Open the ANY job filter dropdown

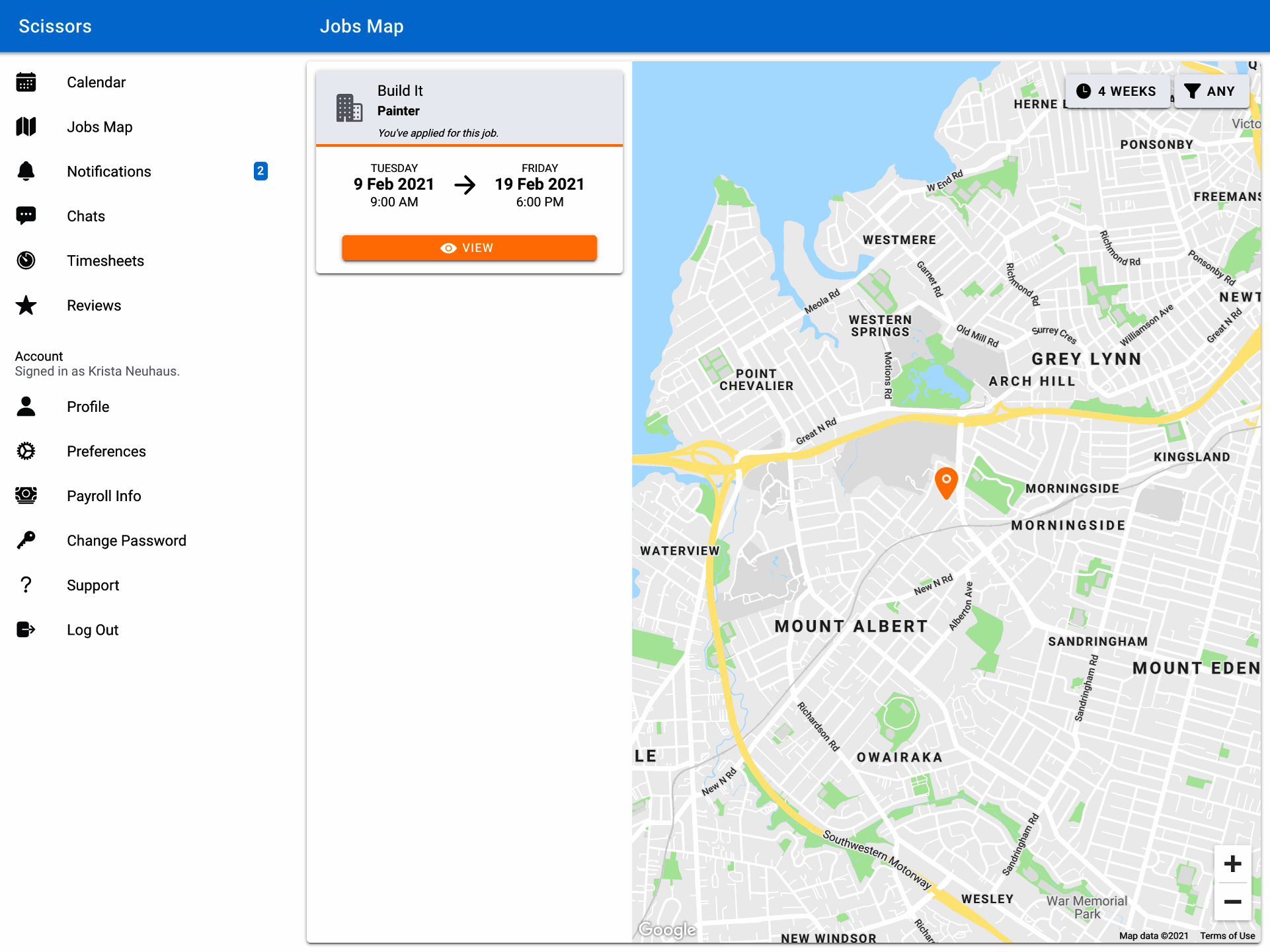pyautogui.click(x=1210, y=91)
